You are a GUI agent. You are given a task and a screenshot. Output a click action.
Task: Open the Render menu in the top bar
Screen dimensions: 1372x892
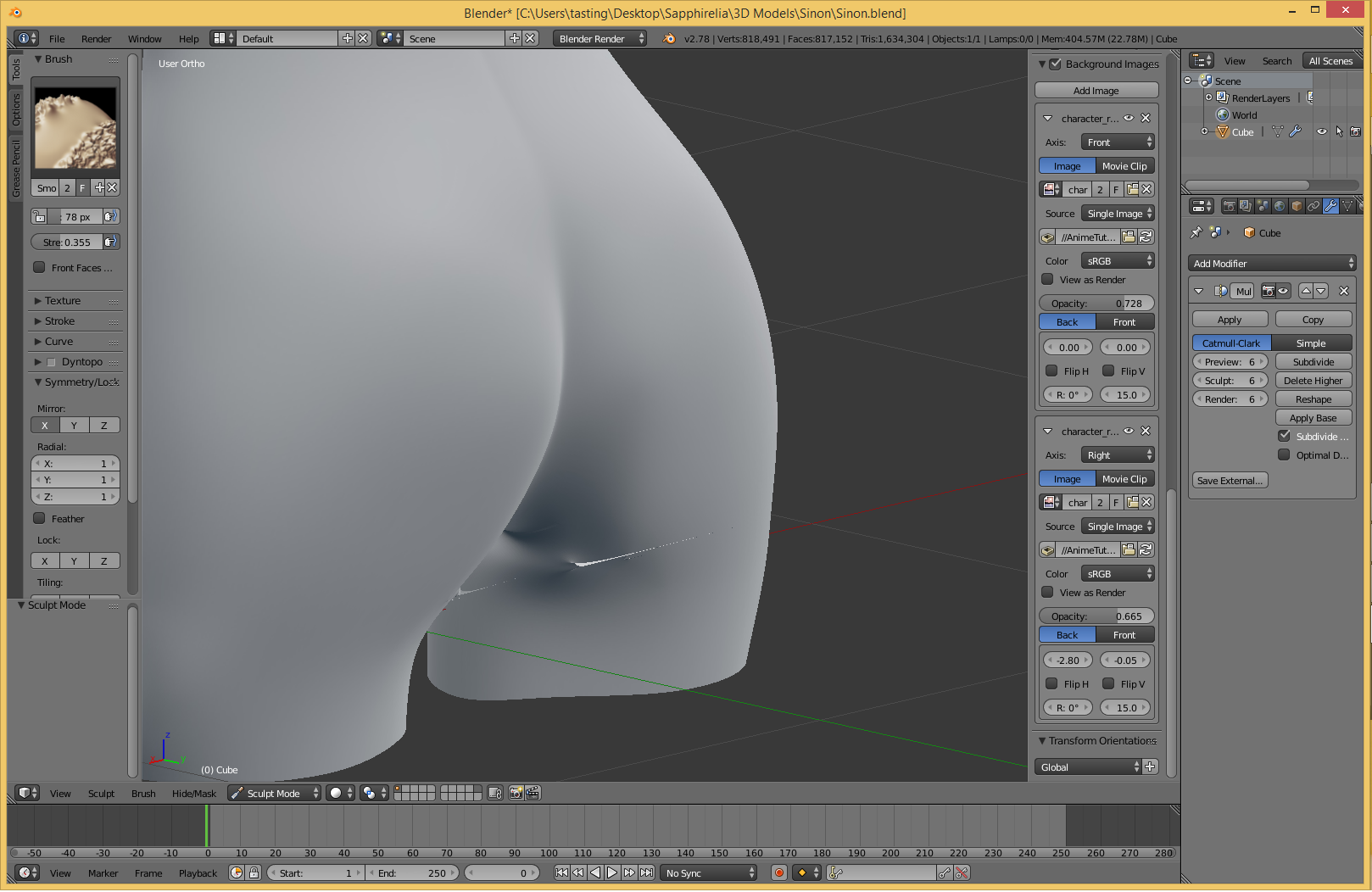click(x=96, y=38)
